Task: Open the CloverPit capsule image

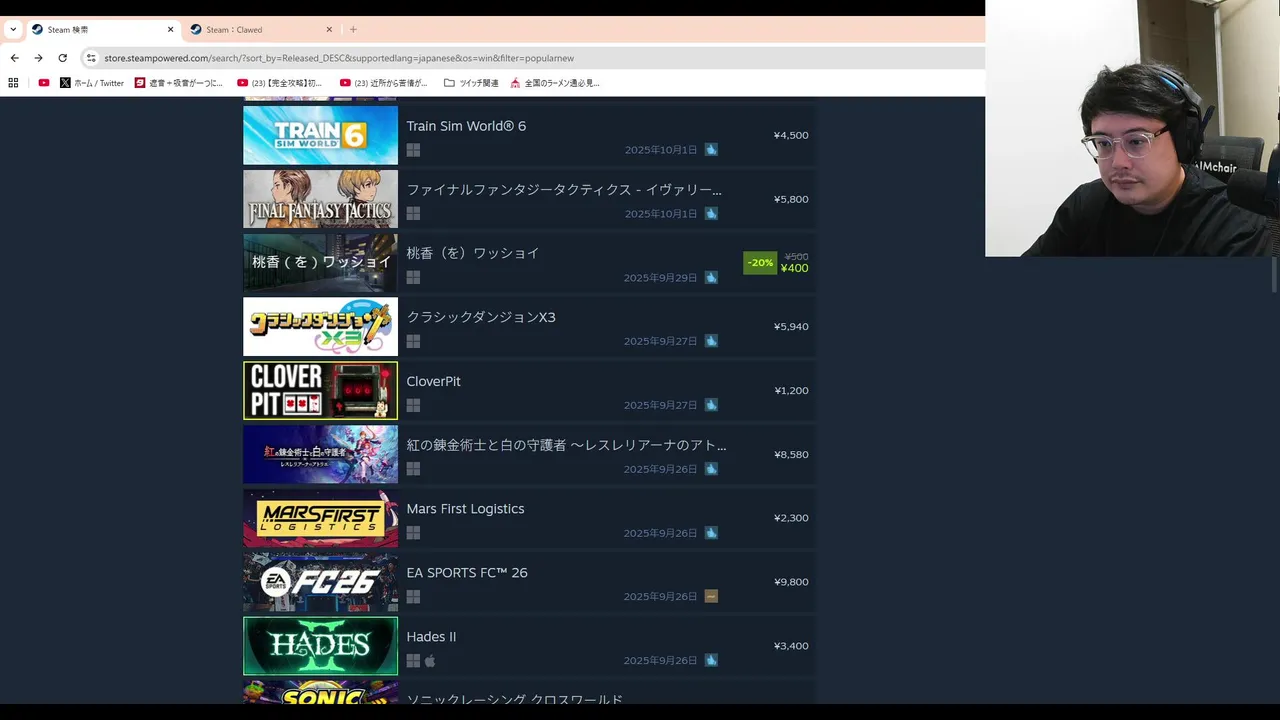Action: click(320, 390)
